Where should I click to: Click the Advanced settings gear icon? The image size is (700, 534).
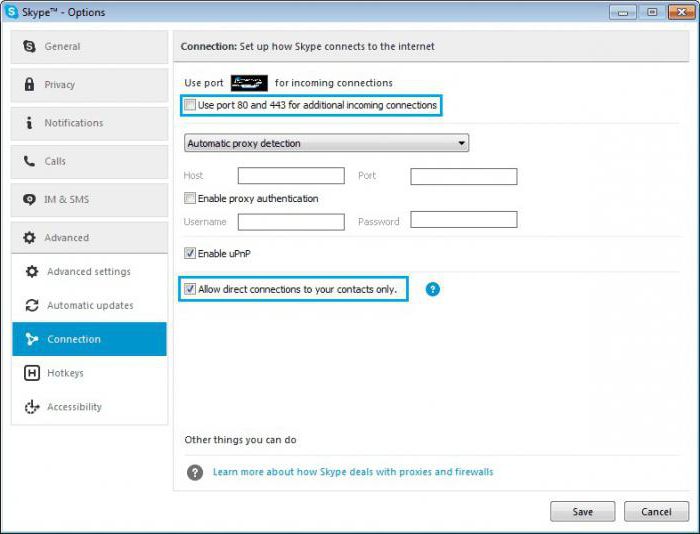[32, 271]
